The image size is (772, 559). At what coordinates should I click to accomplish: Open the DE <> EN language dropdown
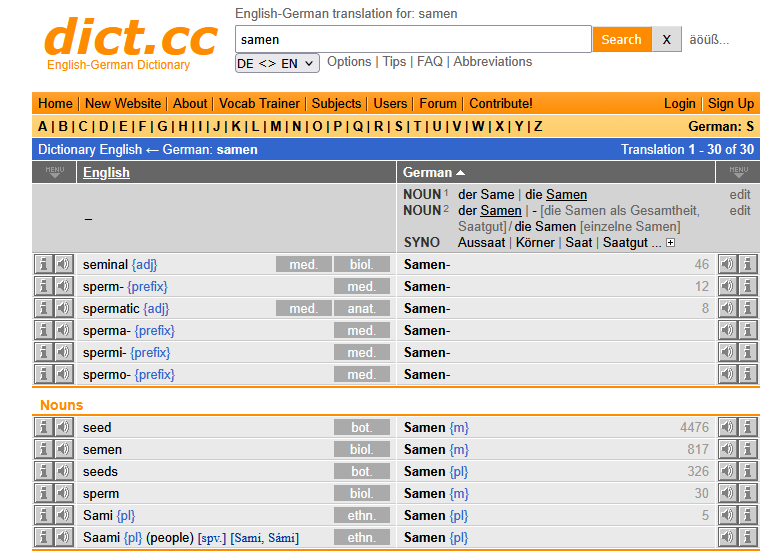(x=277, y=64)
